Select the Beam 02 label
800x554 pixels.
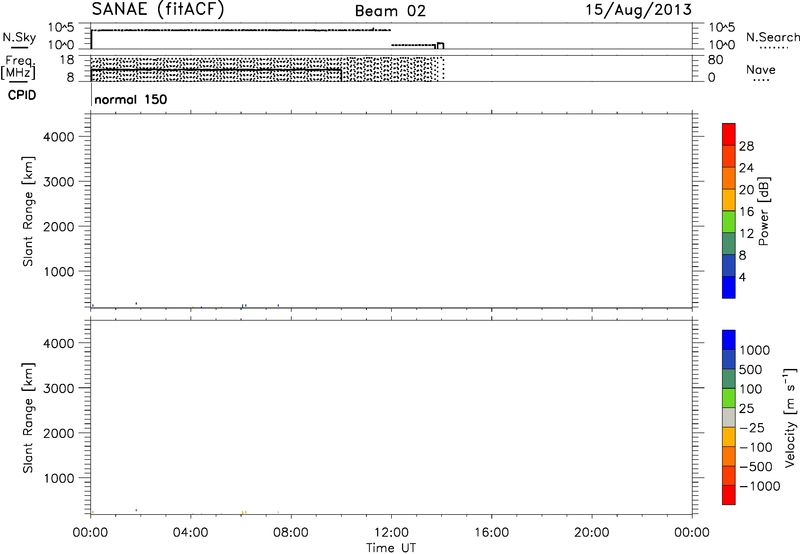[390, 11]
